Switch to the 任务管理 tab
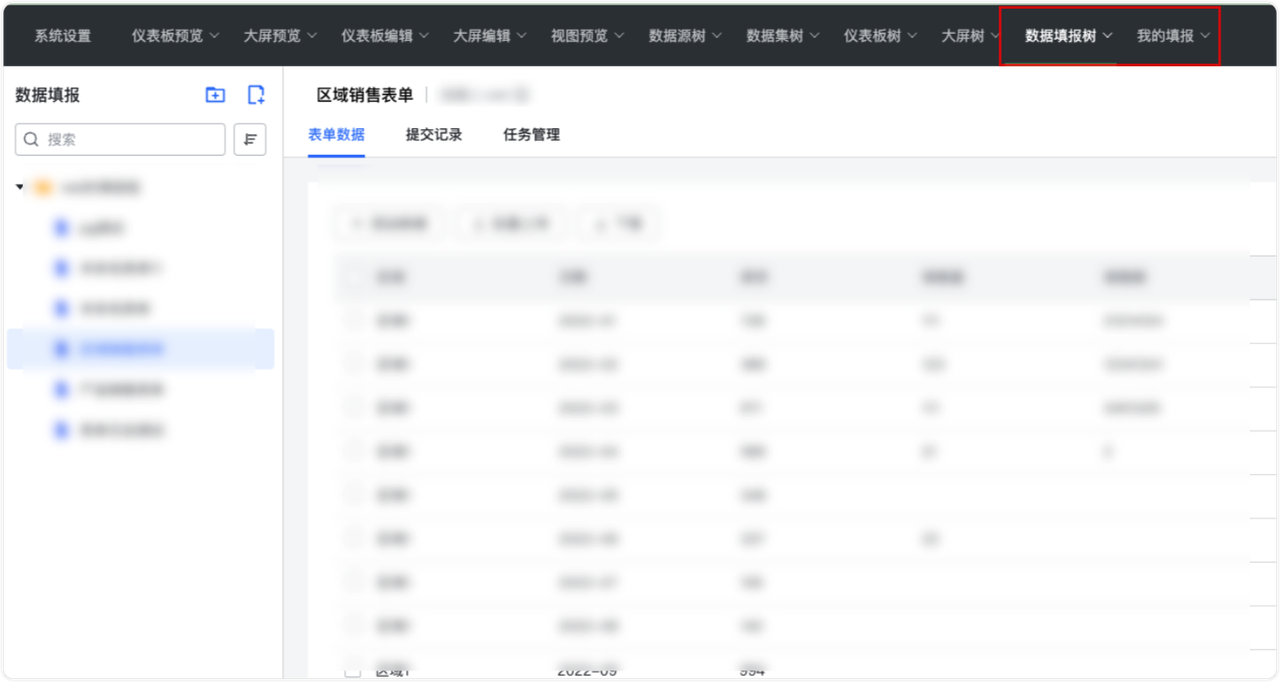 (x=530, y=134)
